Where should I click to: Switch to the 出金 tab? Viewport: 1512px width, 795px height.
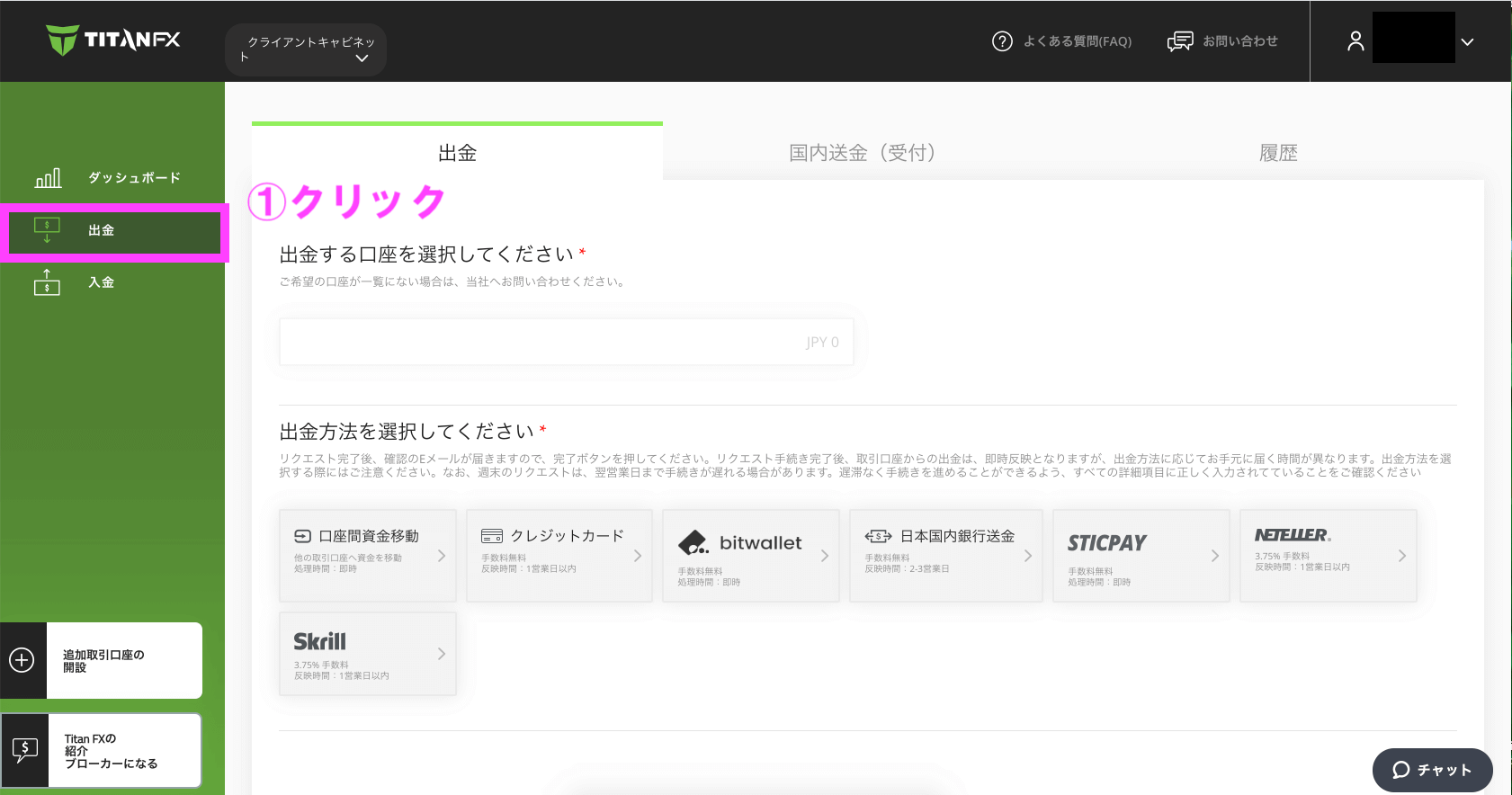[457, 152]
